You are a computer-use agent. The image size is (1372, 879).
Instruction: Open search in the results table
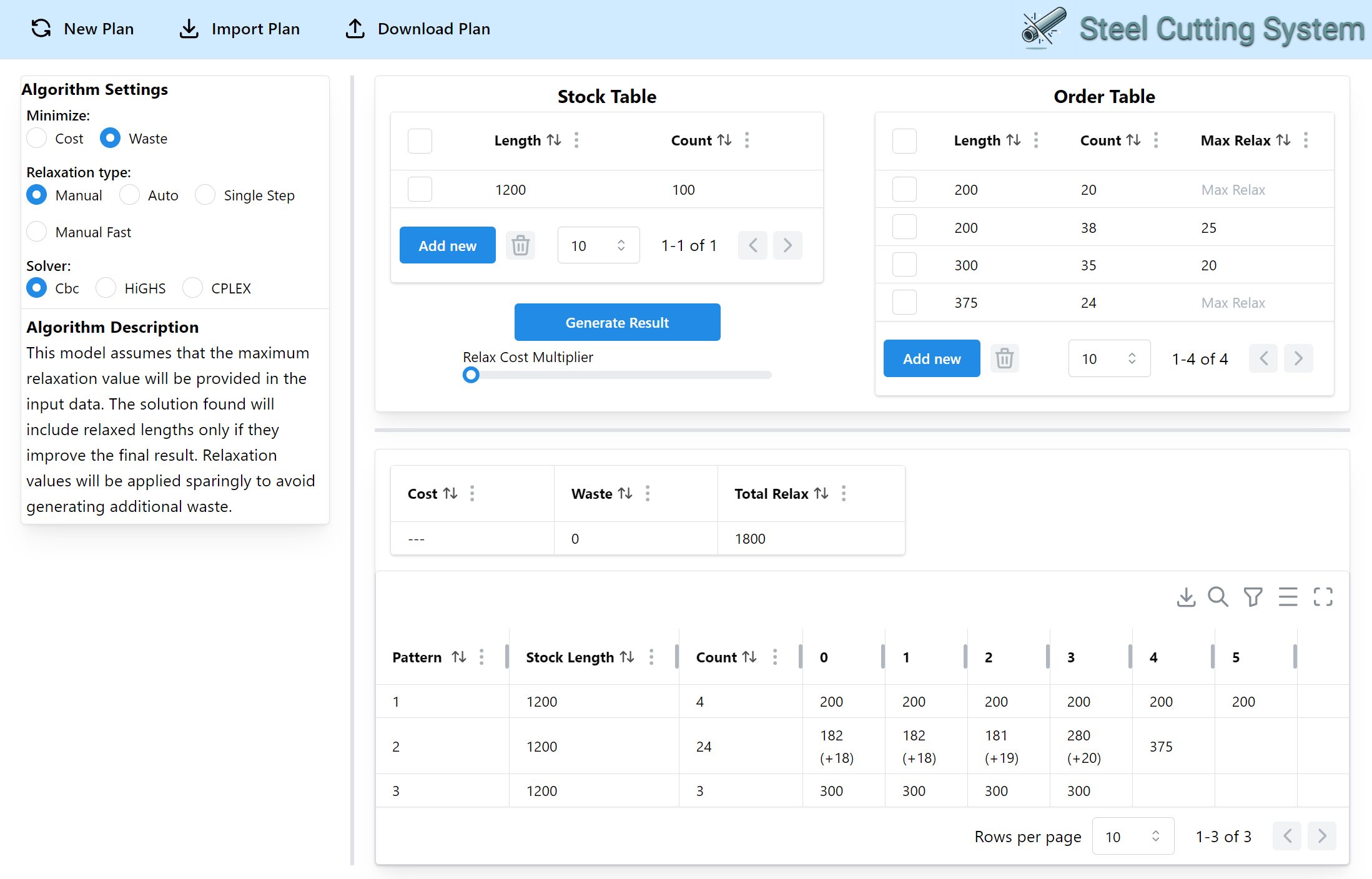point(1218,597)
